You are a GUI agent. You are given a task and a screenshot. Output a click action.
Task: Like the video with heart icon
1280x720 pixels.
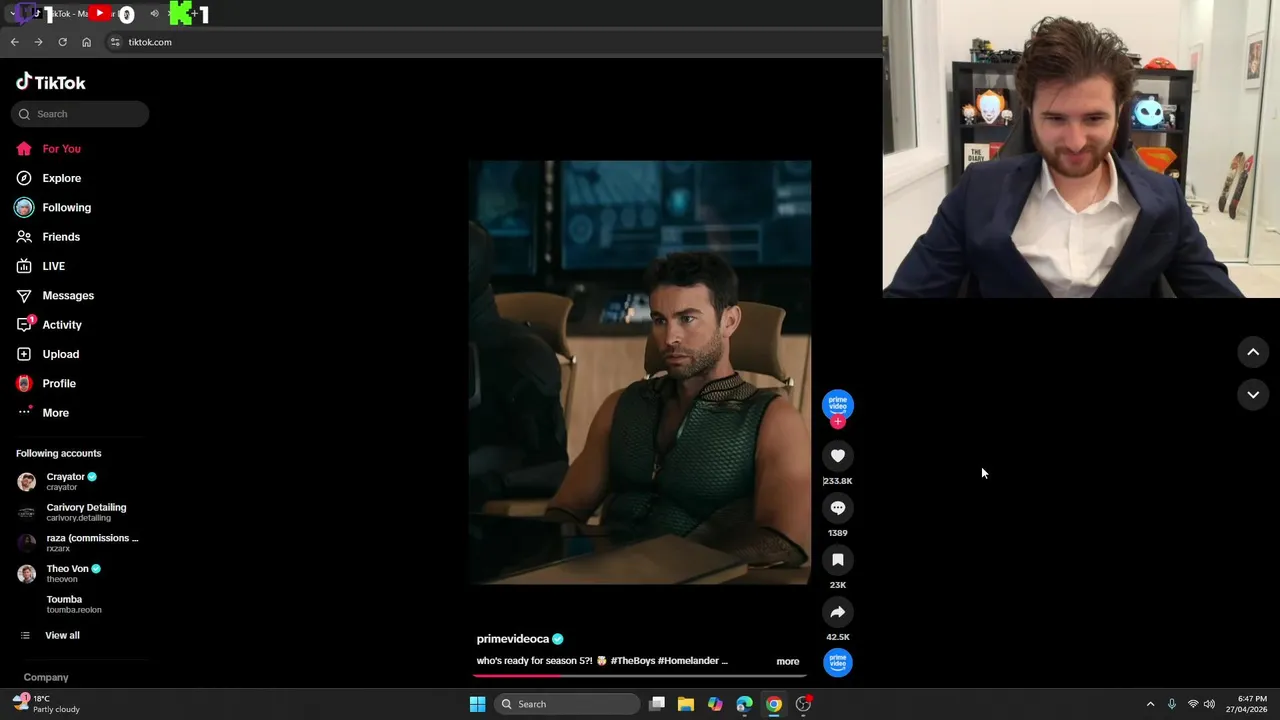tap(838, 456)
